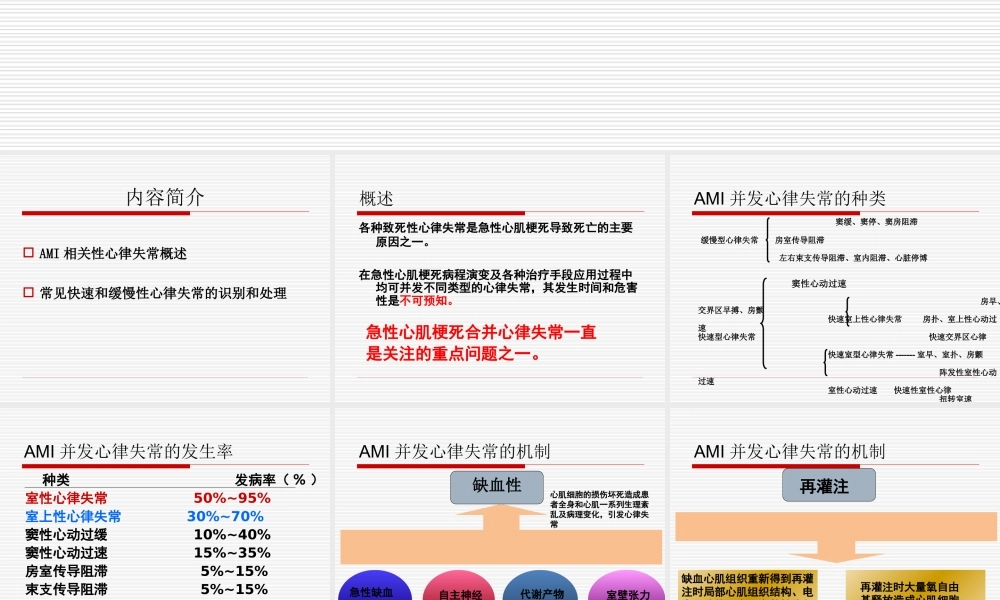Image resolution: width=1000 pixels, height=600 pixels.
Task: Click the 再灌注 rounded rectangle shape
Action: click(829, 484)
